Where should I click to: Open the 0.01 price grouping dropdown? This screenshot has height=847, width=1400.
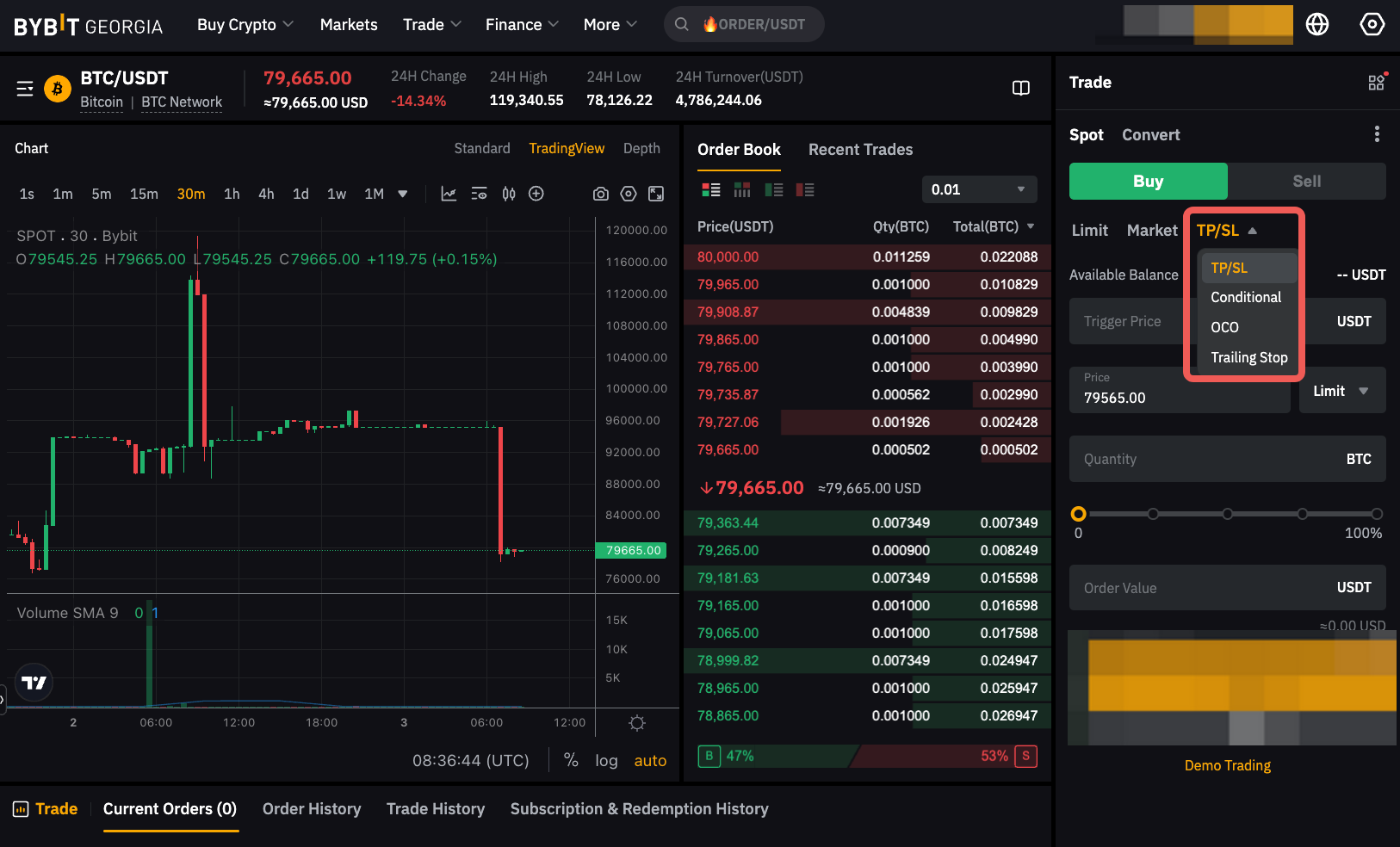[x=979, y=189]
